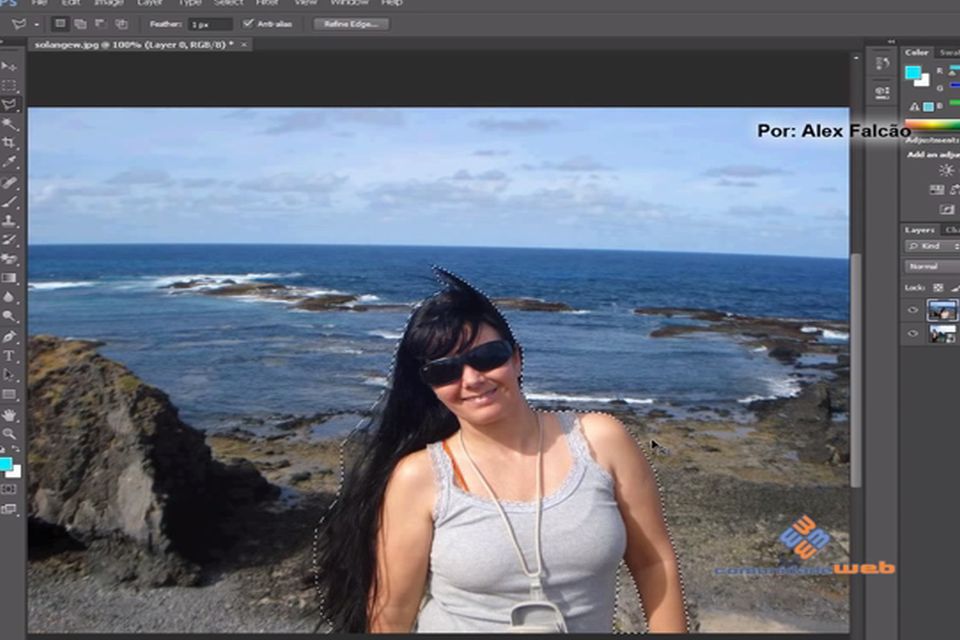Choose Intersect with Selection mode

(121, 24)
